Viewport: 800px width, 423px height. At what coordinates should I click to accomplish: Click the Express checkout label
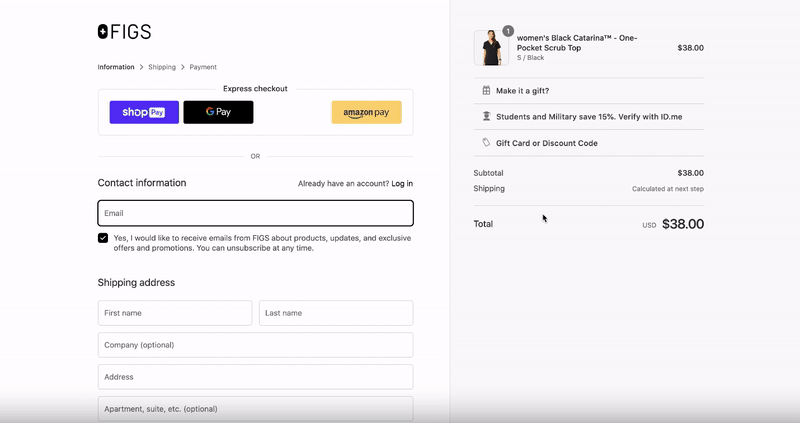point(255,89)
